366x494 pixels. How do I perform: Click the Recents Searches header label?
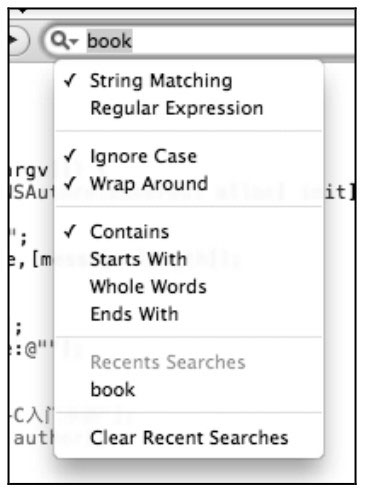(168, 362)
